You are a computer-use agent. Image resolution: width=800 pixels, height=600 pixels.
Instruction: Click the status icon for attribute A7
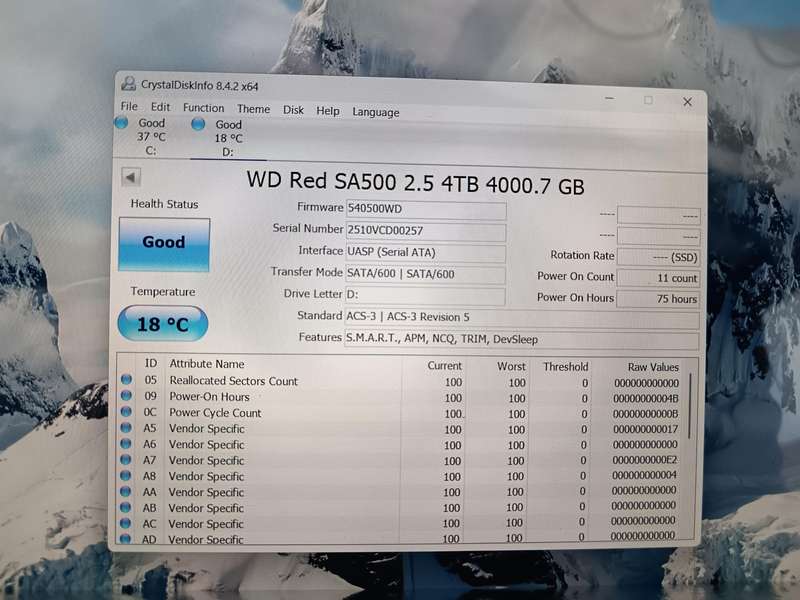126,459
